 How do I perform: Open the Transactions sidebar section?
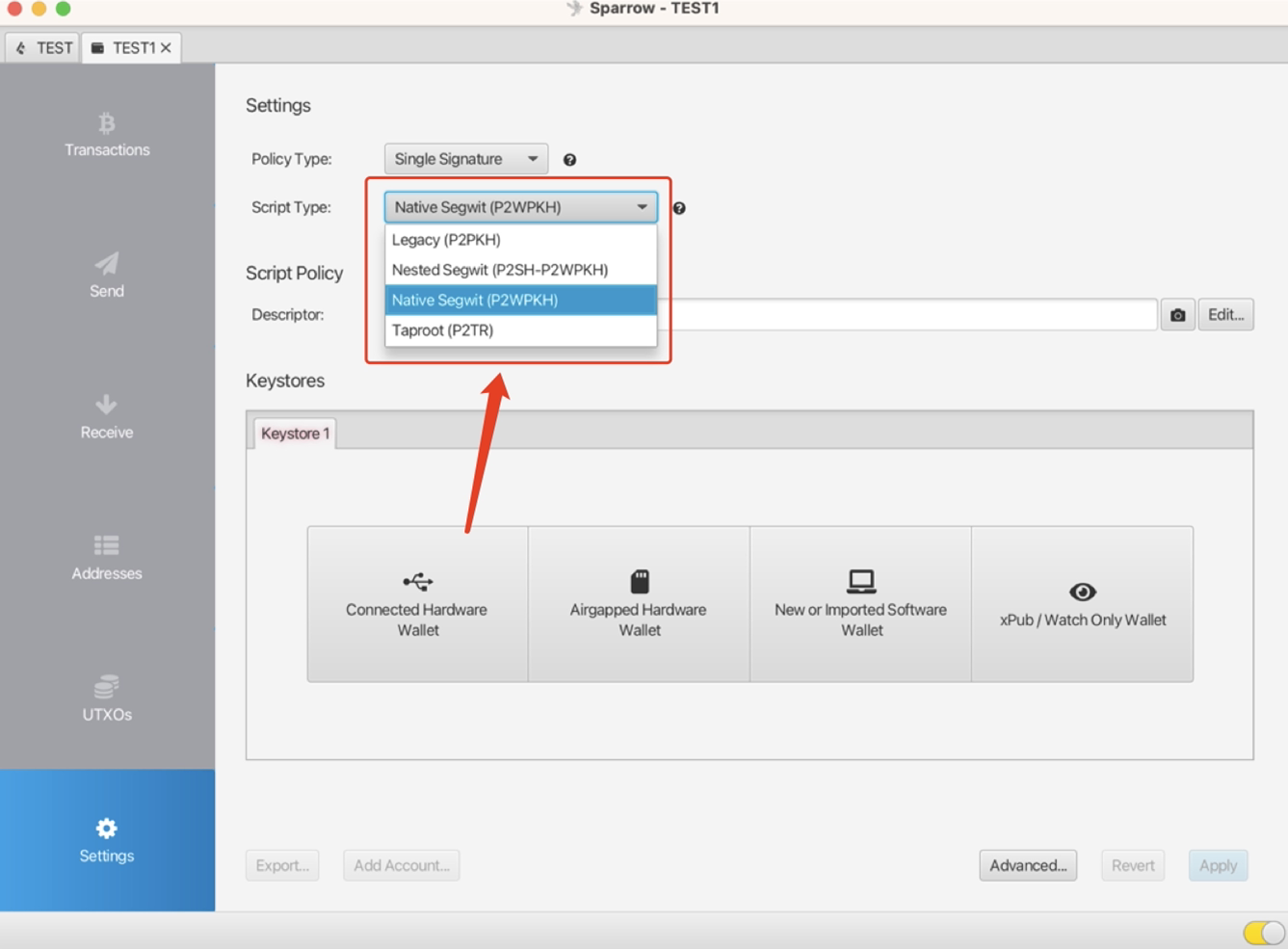[107, 135]
